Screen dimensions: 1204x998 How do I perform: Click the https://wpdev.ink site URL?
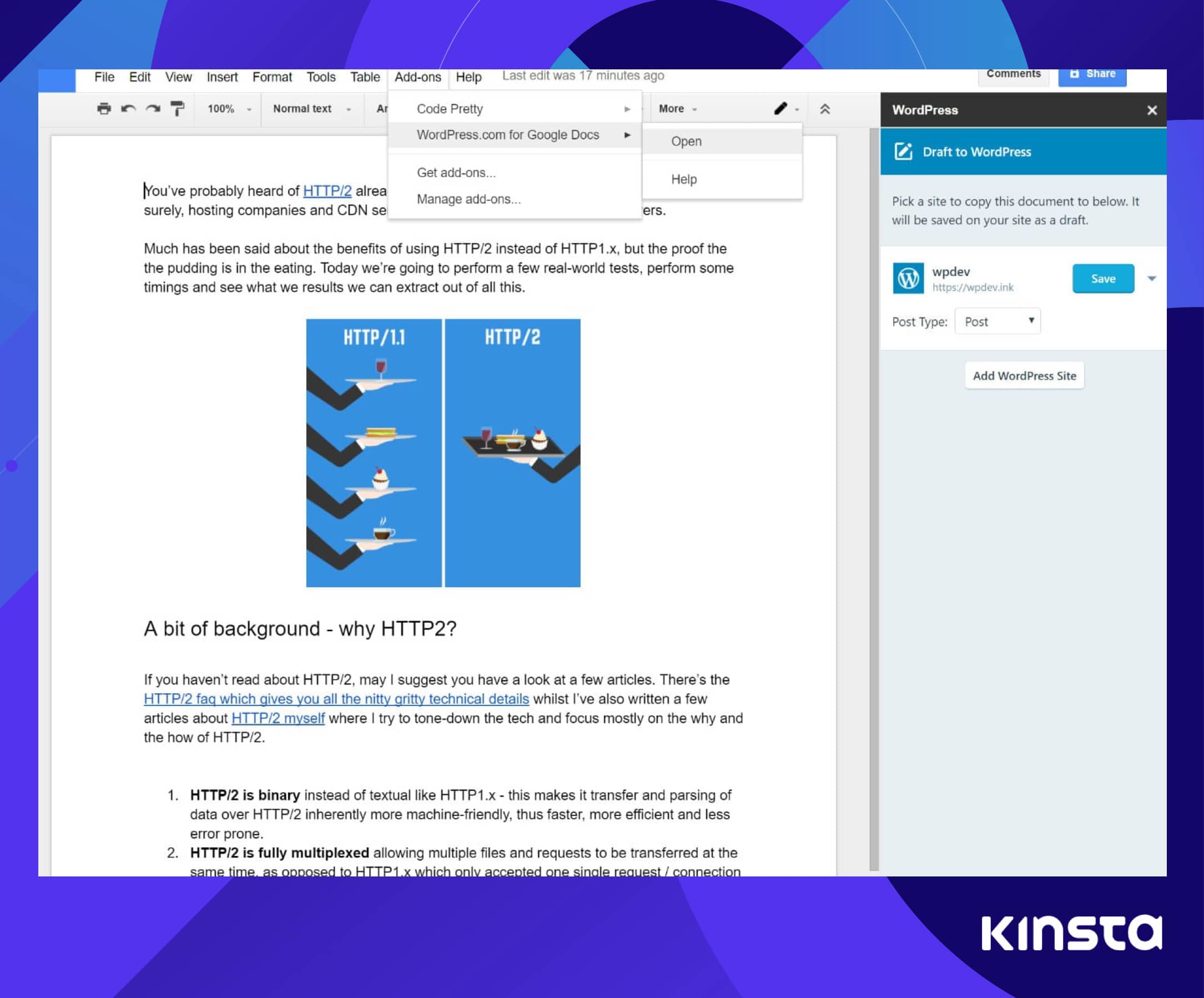[973, 287]
